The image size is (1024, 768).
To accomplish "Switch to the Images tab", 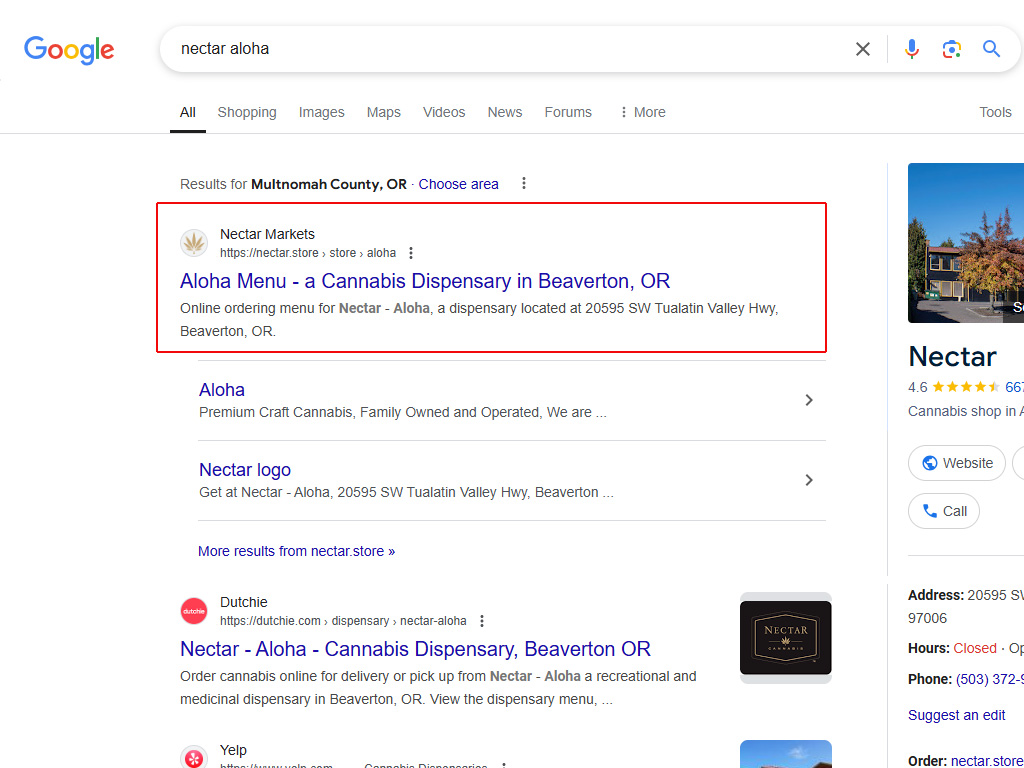I will (x=321, y=112).
